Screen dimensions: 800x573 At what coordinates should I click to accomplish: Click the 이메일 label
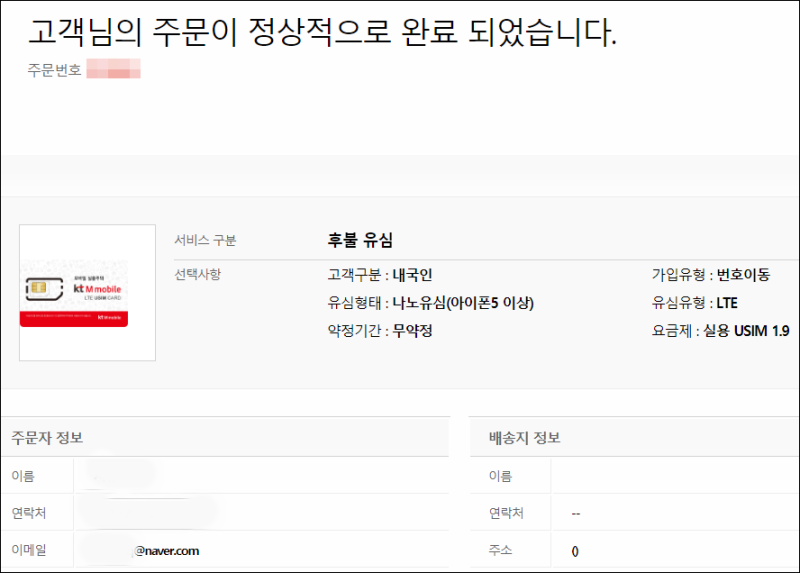(x=29, y=550)
